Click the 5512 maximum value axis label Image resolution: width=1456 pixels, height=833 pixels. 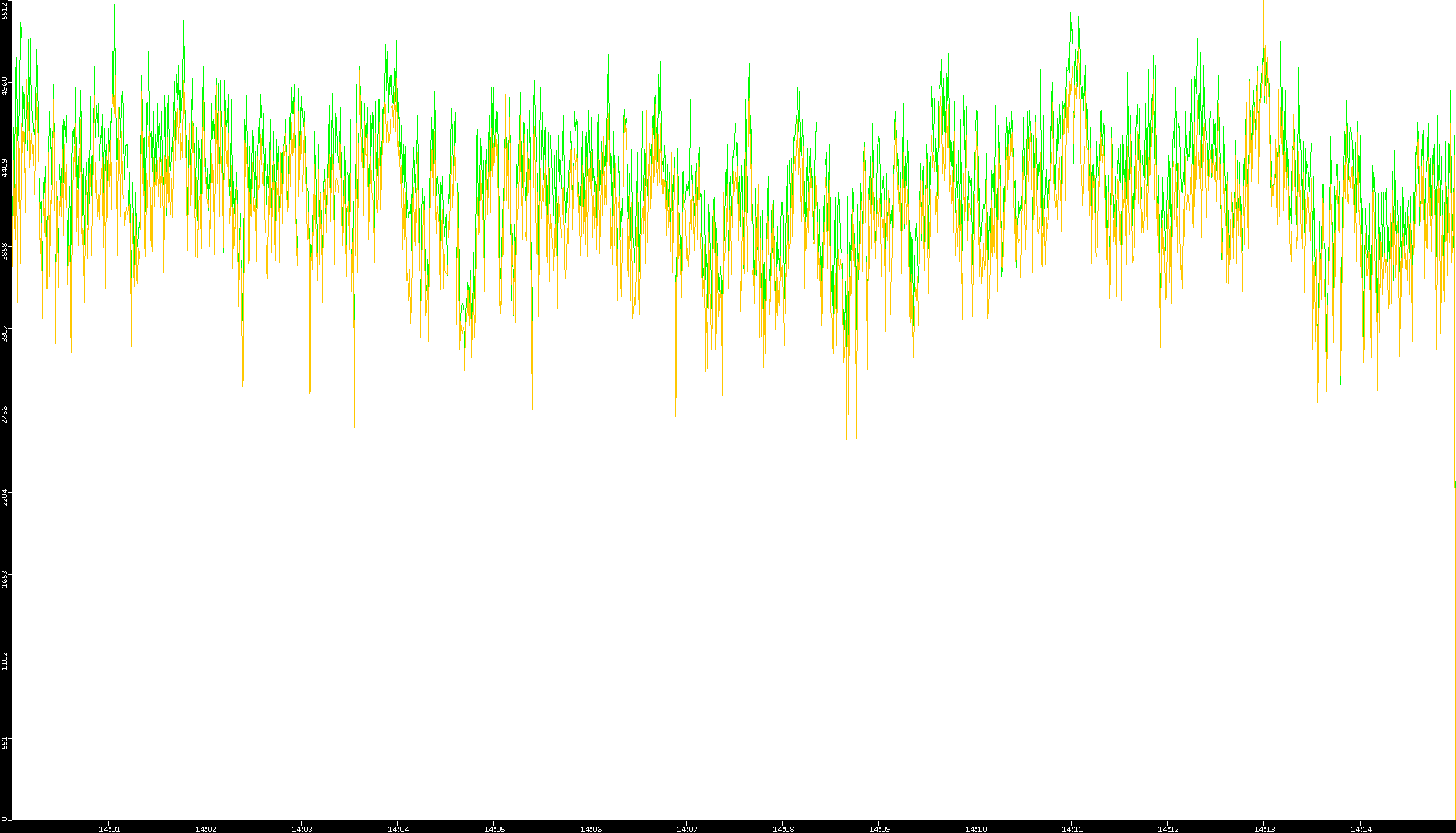6,11
